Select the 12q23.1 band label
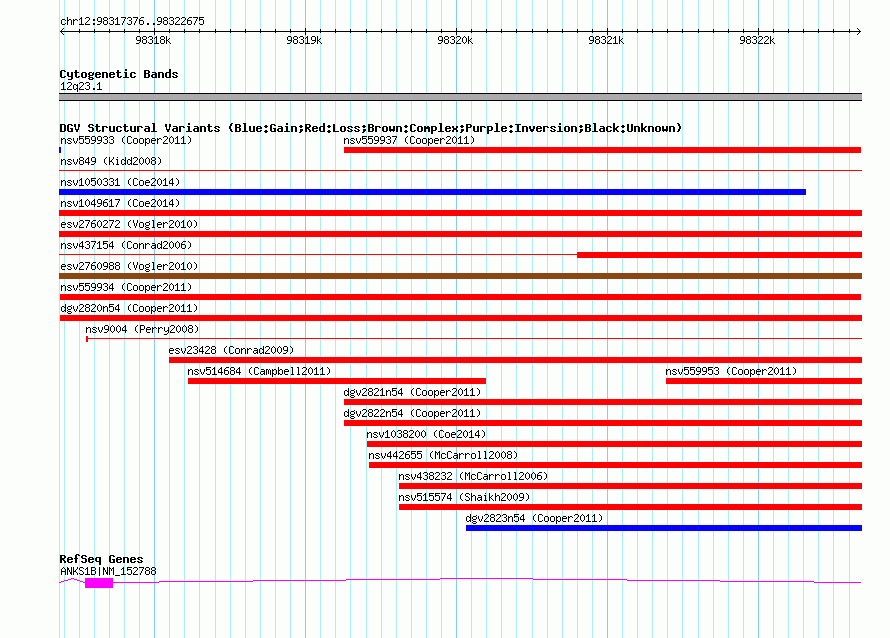Screen dimensions: 890x638 pyautogui.click(x=81, y=86)
